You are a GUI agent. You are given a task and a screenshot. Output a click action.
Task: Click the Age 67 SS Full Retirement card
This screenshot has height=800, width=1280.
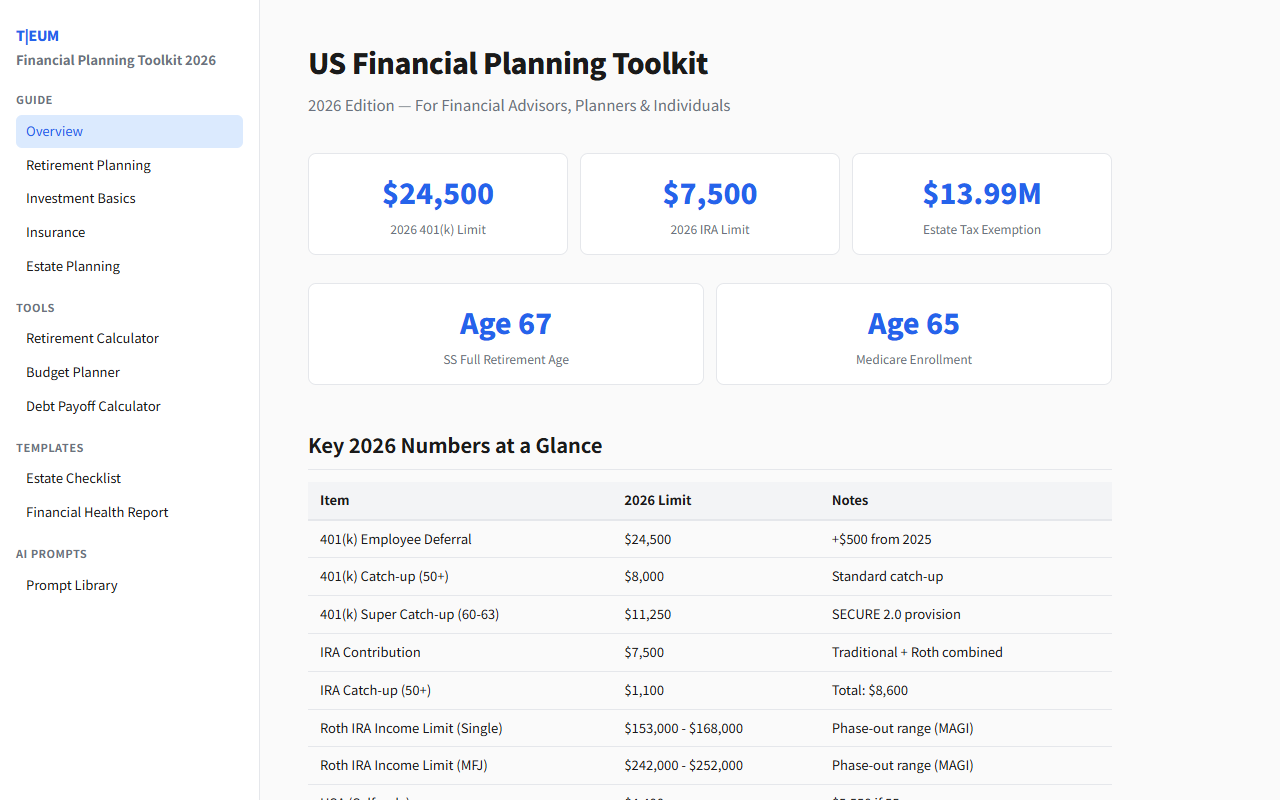click(505, 334)
